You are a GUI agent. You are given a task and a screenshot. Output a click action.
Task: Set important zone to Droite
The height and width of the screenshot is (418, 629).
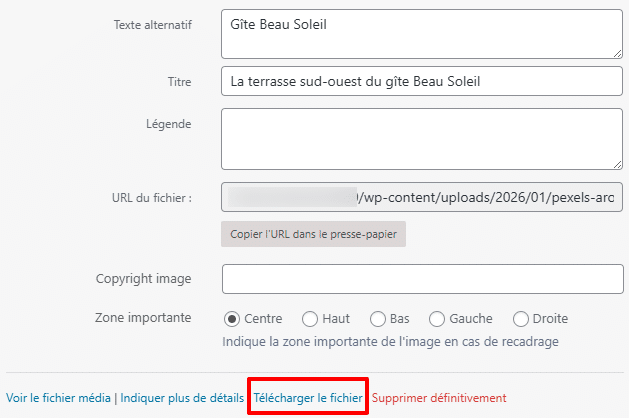521,319
